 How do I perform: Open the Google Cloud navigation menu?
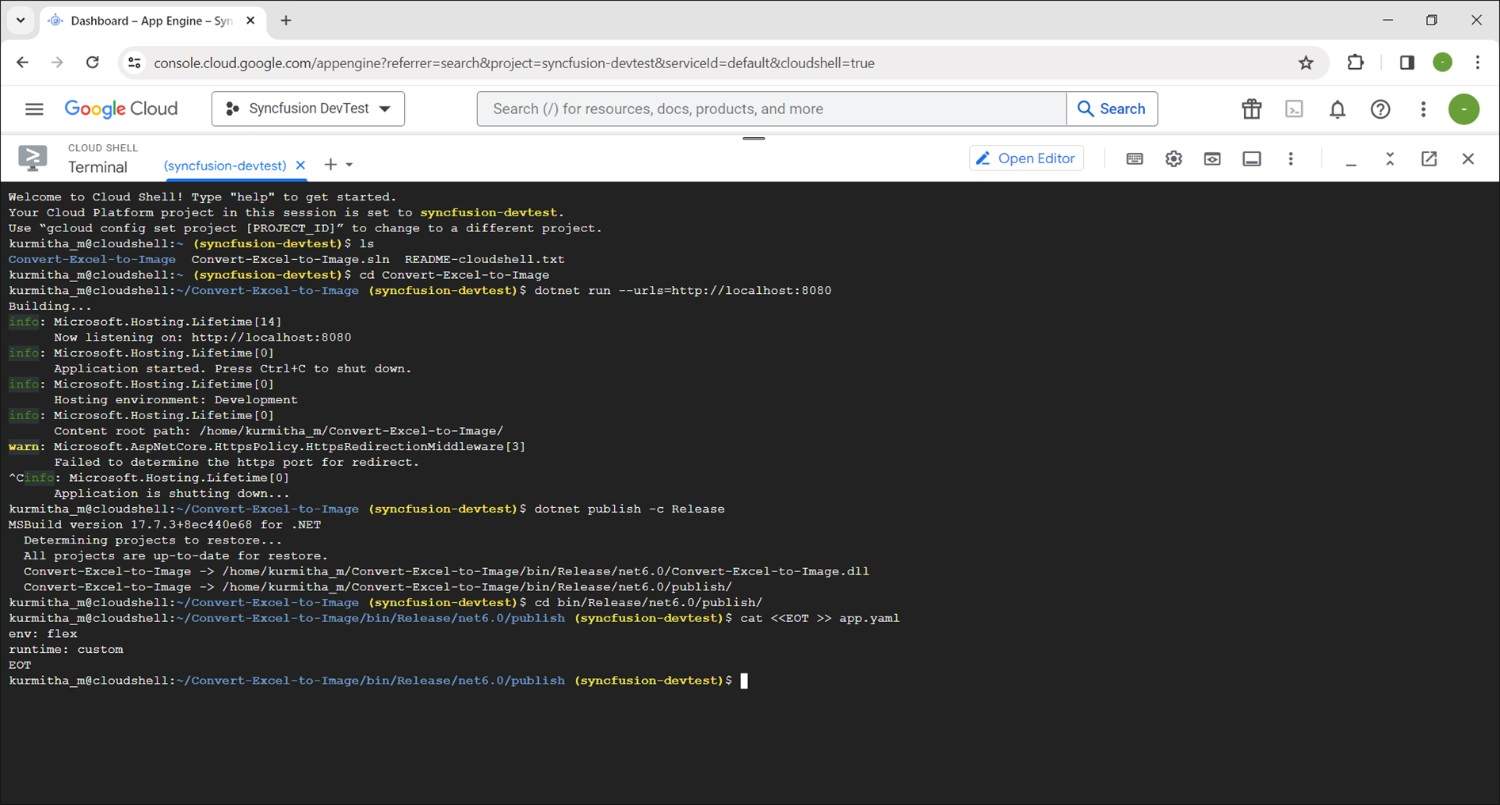(34, 109)
